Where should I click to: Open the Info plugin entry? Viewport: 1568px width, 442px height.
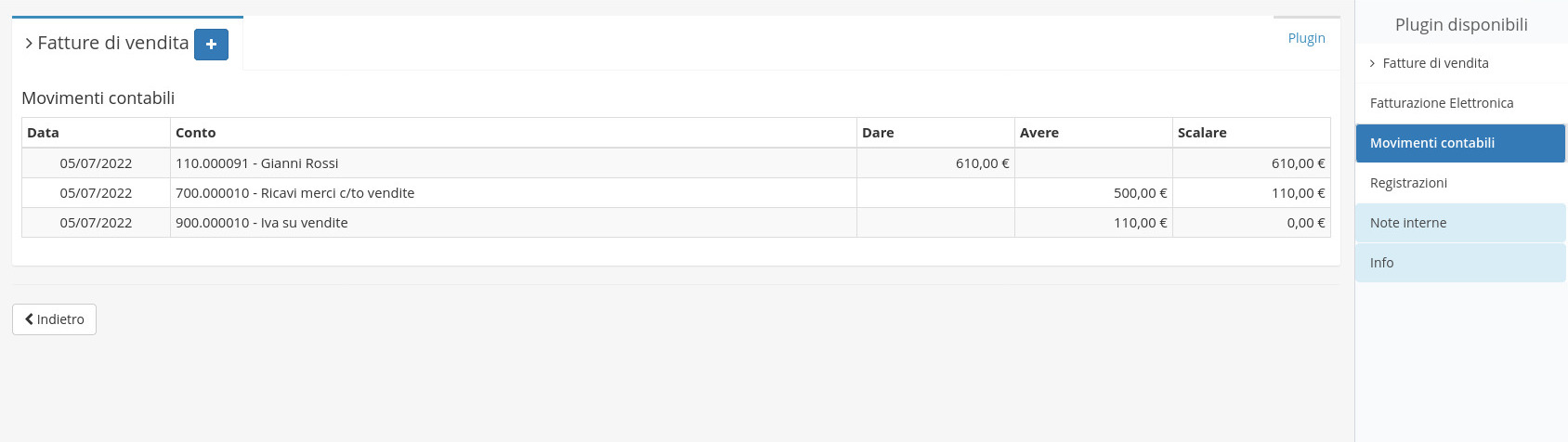1460,263
